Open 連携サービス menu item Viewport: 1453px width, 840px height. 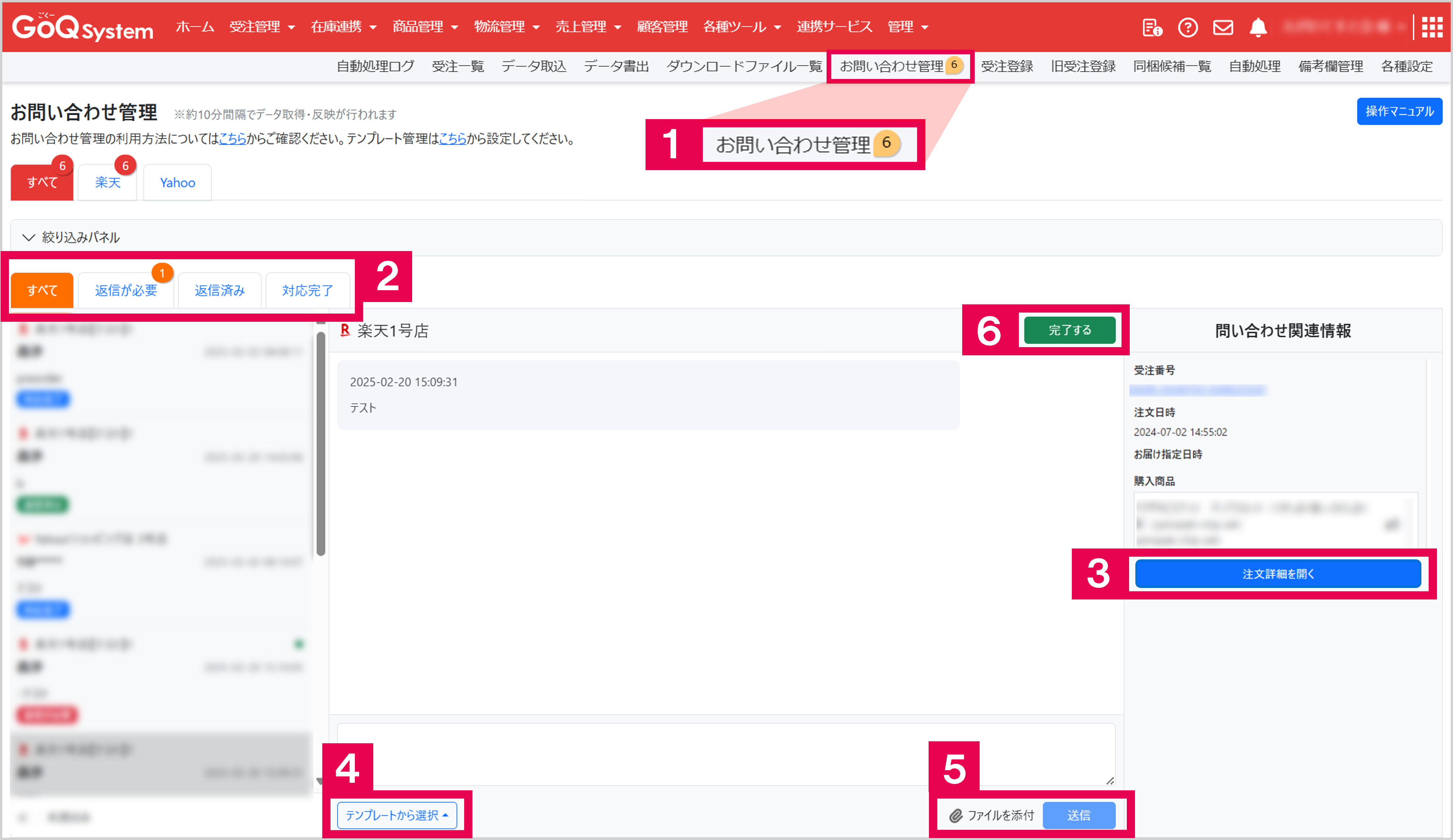point(834,27)
